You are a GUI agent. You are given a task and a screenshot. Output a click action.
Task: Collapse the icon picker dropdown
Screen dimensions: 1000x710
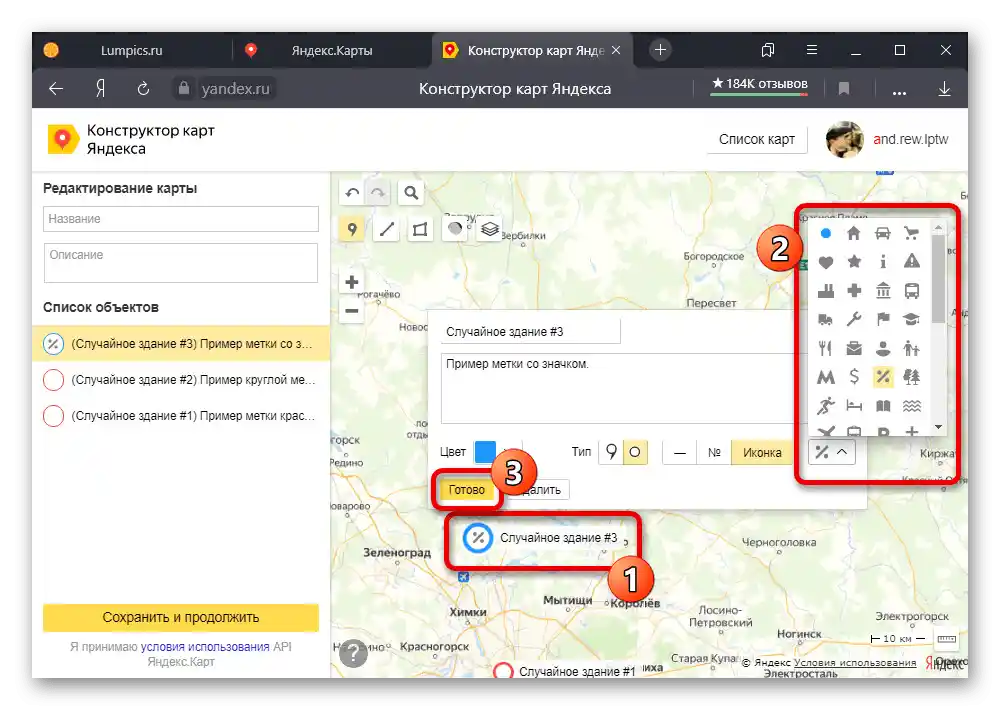click(832, 452)
